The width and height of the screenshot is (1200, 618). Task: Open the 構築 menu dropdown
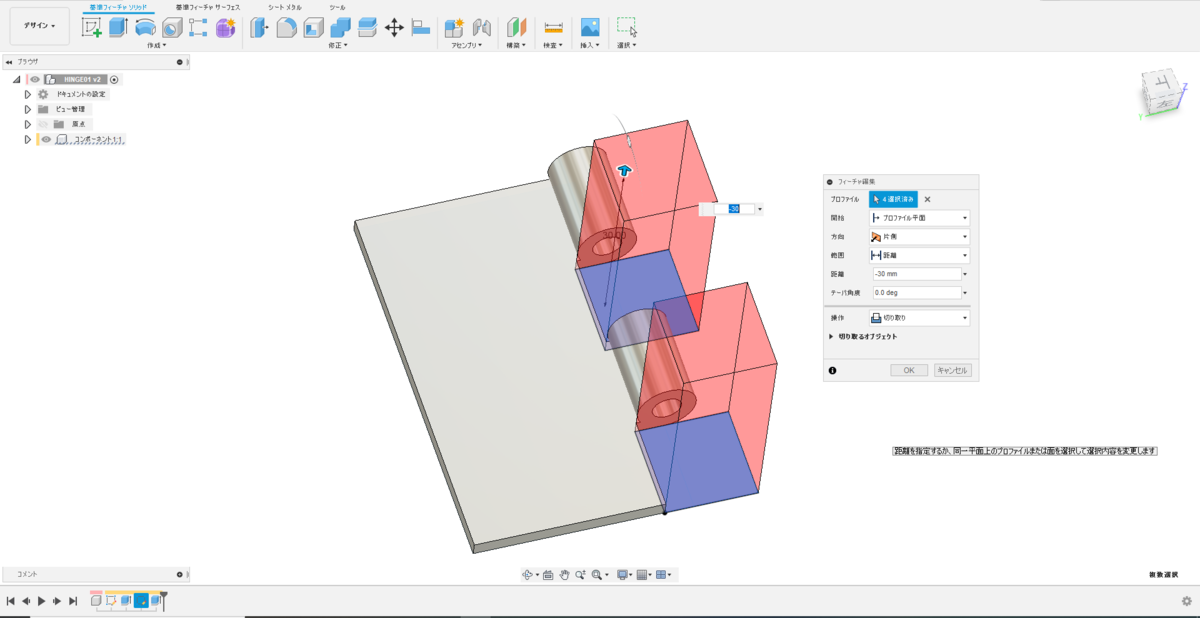pos(516,45)
